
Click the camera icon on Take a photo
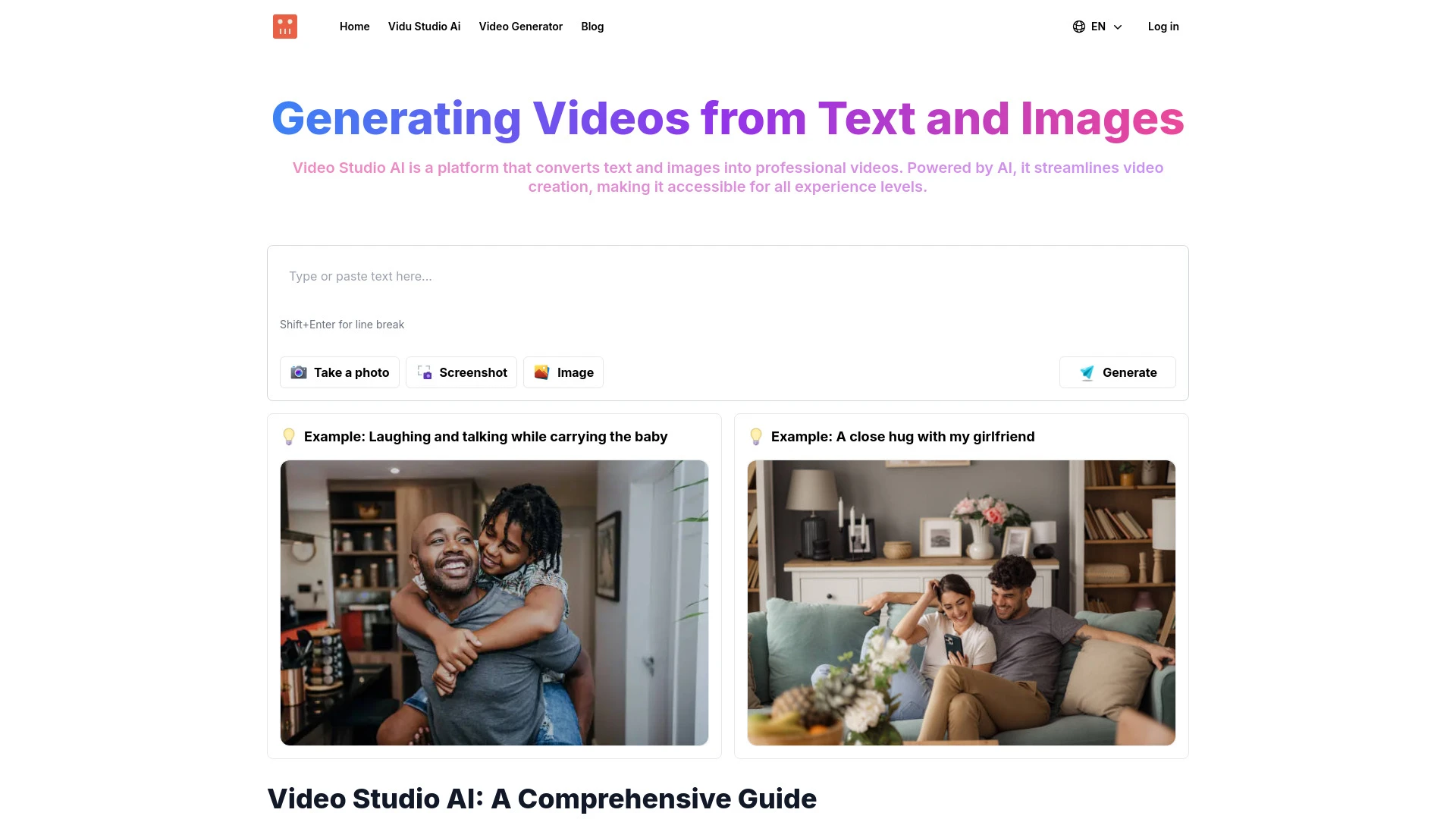pyautogui.click(x=300, y=372)
